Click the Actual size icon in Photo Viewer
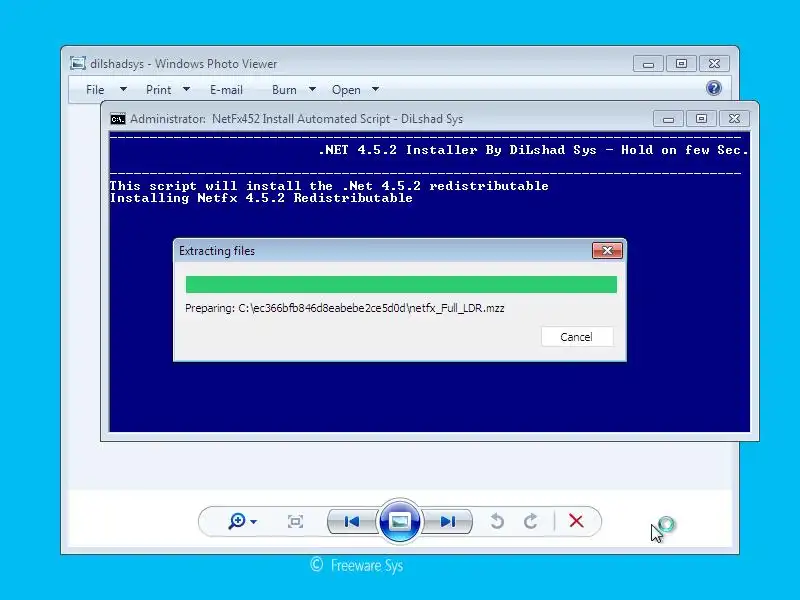Image resolution: width=800 pixels, height=600 pixels. pos(295,521)
